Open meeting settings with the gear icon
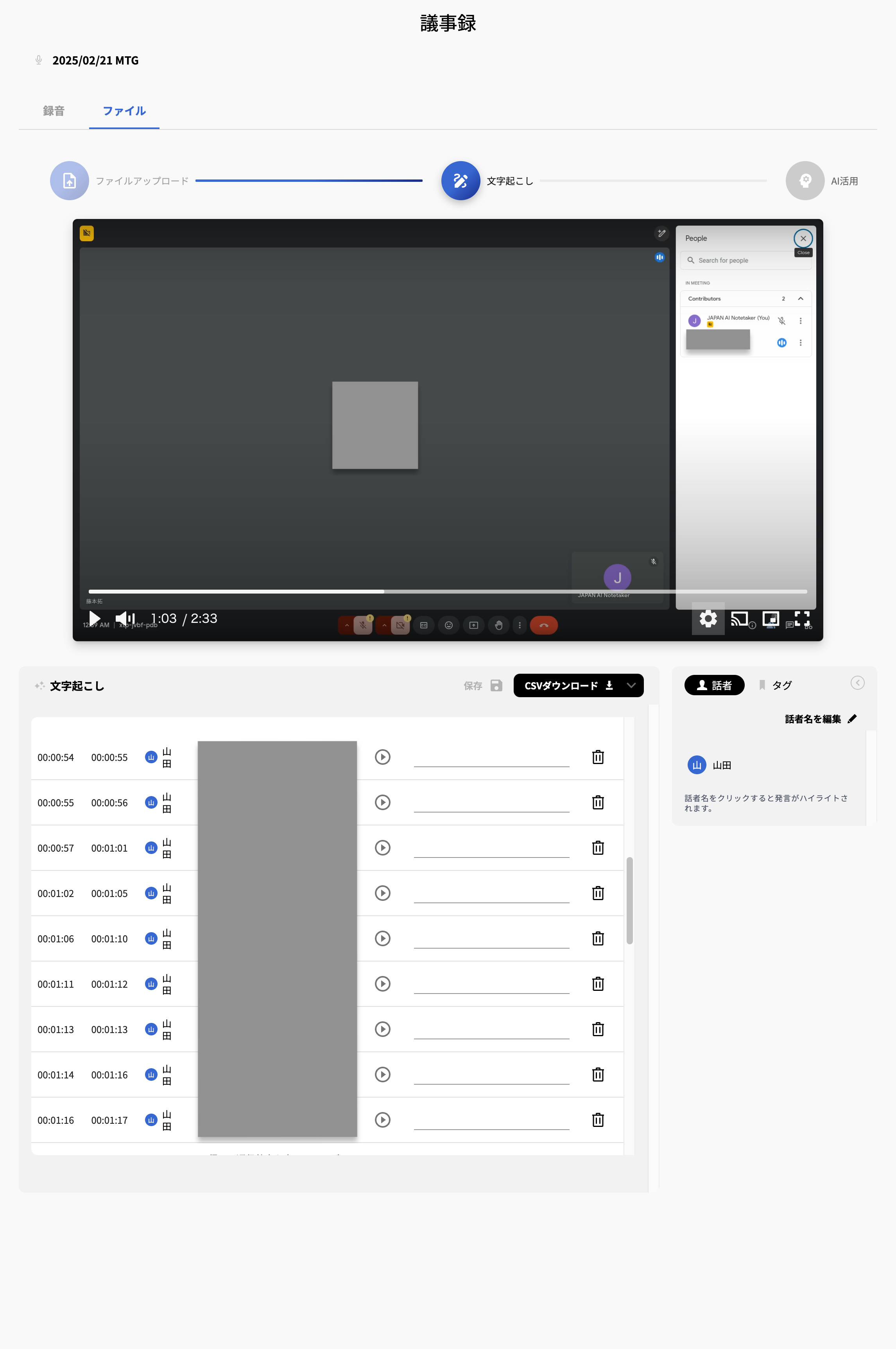 708,619
